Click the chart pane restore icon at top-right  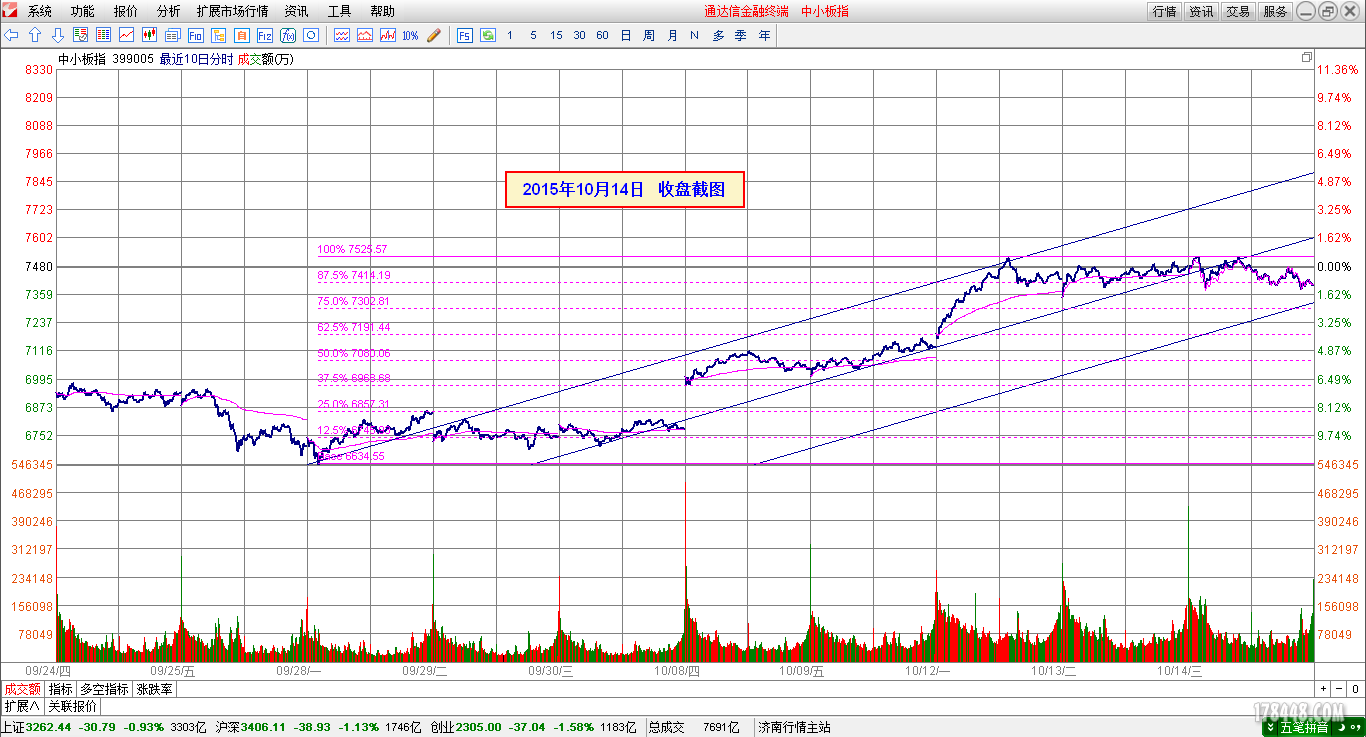tap(1306, 58)
